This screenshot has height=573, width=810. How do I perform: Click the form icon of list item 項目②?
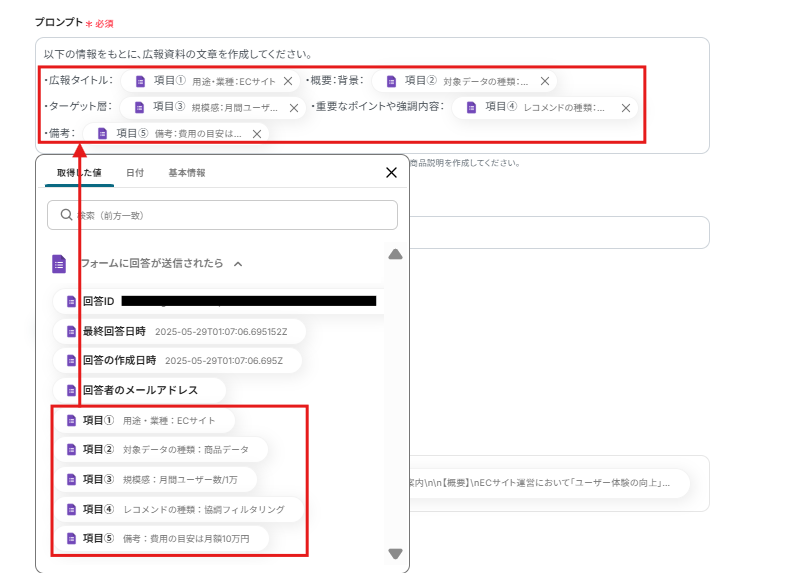71,450
